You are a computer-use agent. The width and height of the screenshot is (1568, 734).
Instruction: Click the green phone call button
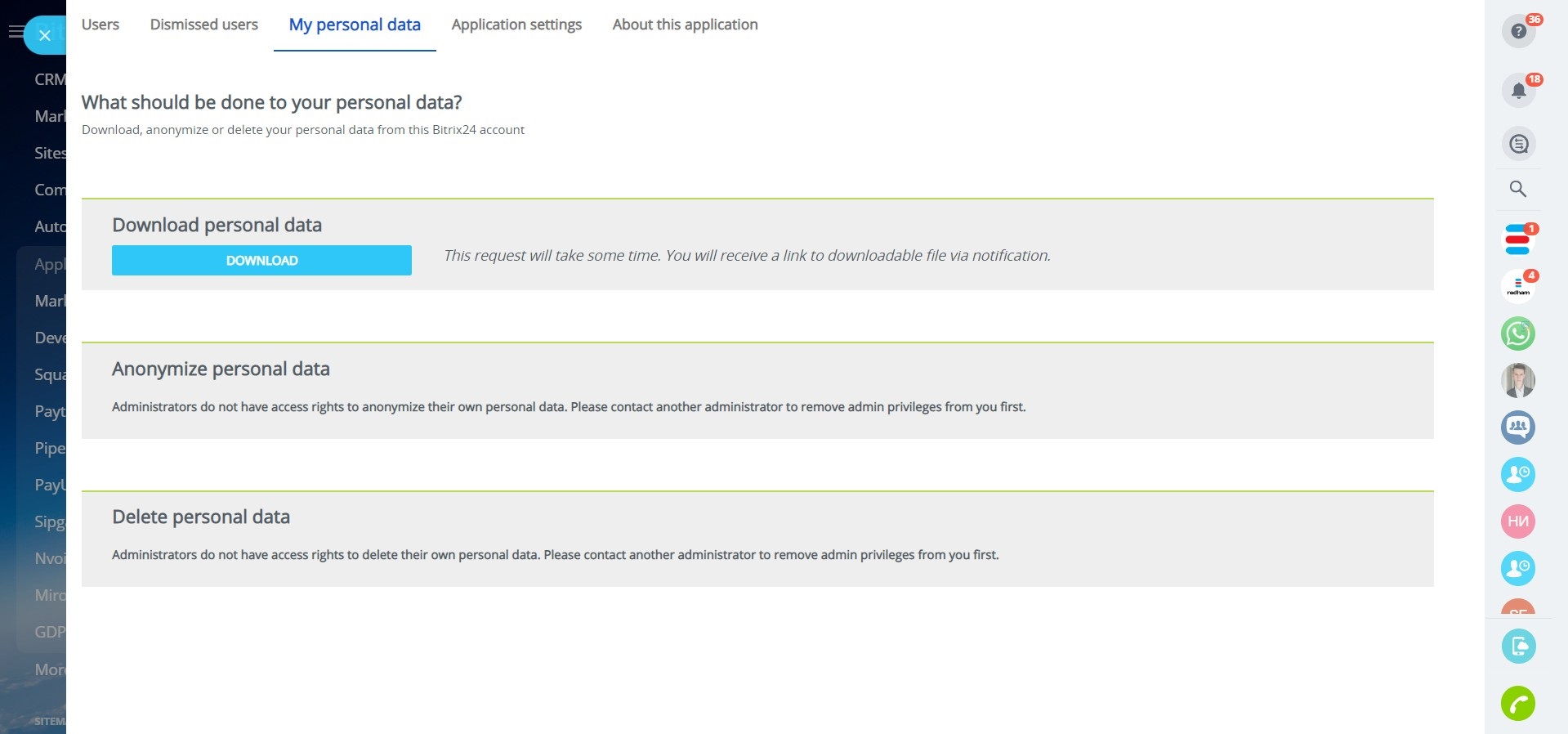coord(1518,703)
